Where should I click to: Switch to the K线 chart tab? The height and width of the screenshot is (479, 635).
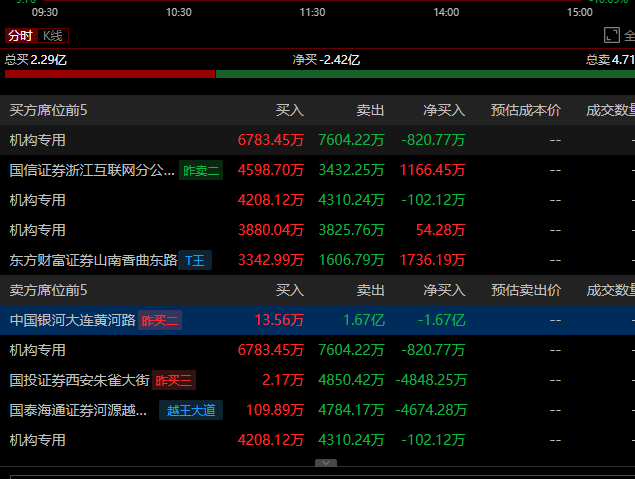click(53, 36)
